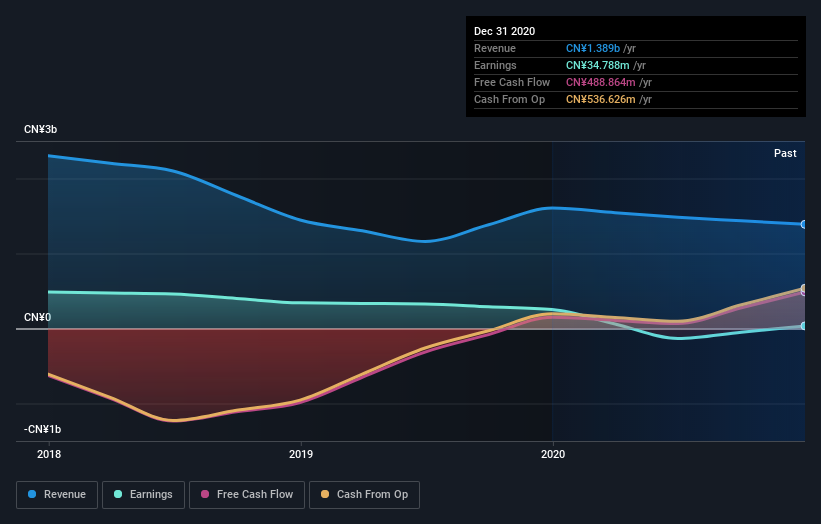The height and width of the screenshot is (524, 821).
Task: Click the CN¥34.788m earnings value
Action: point(597,65)
